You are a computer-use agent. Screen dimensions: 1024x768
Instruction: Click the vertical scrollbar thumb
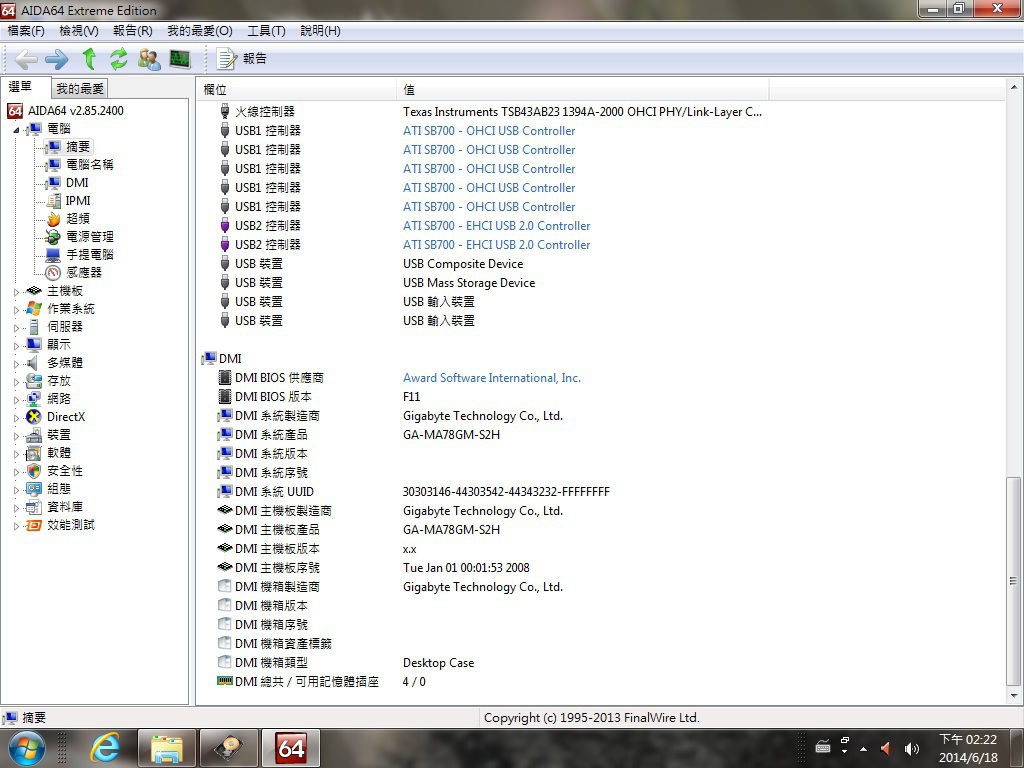coord(1014,581)
